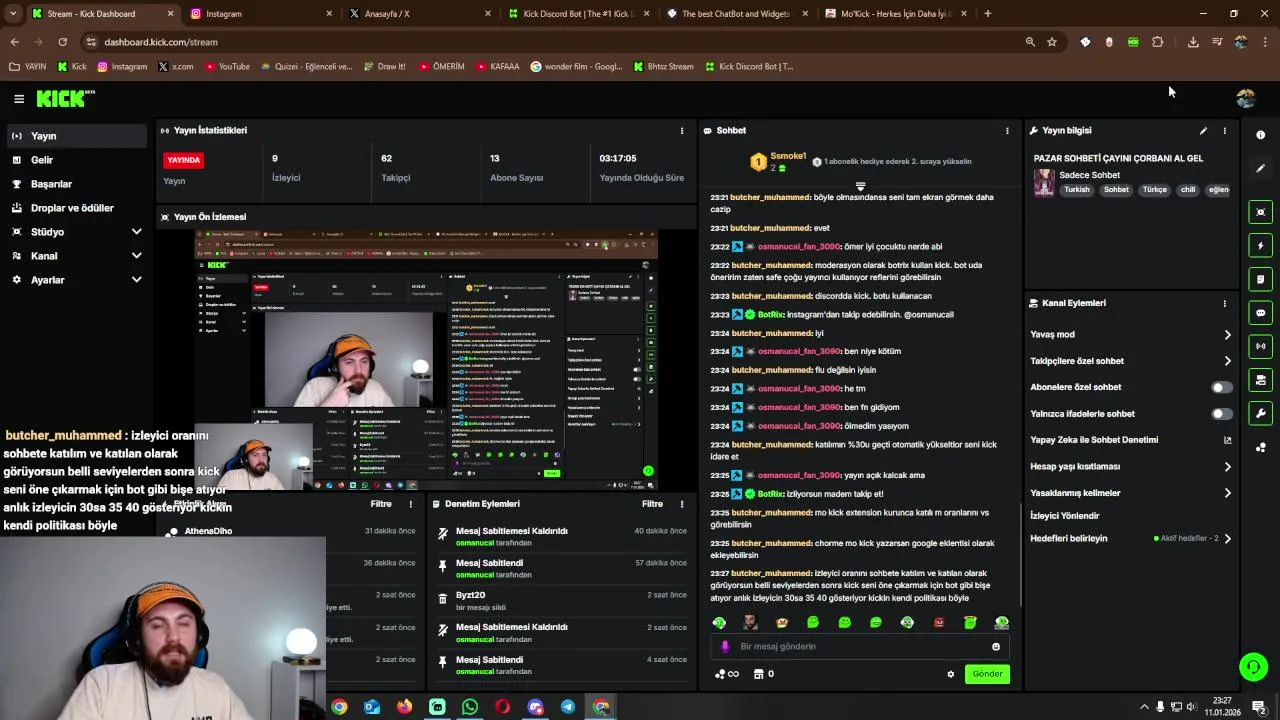Toggle the wrench widget in right sidebar
Viewport: 1280px width, 720px height.
coord(1260,413)
